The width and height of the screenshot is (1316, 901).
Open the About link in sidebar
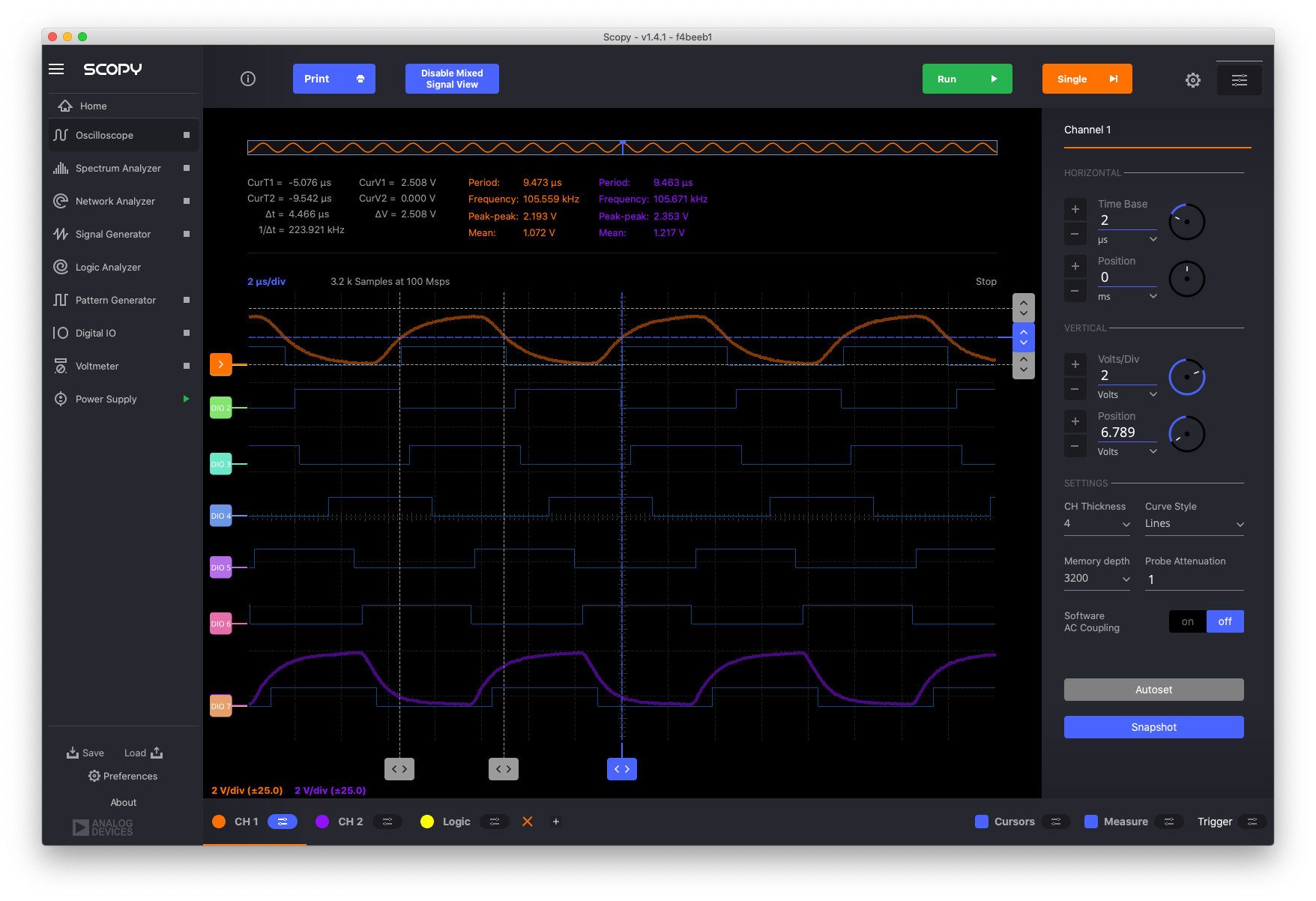tap(124, 802)
